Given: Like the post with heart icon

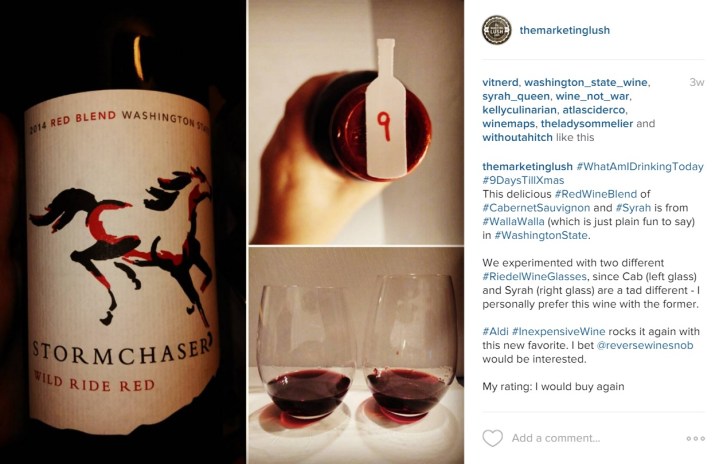Looking at the screenshot, I should click(492, 438).
